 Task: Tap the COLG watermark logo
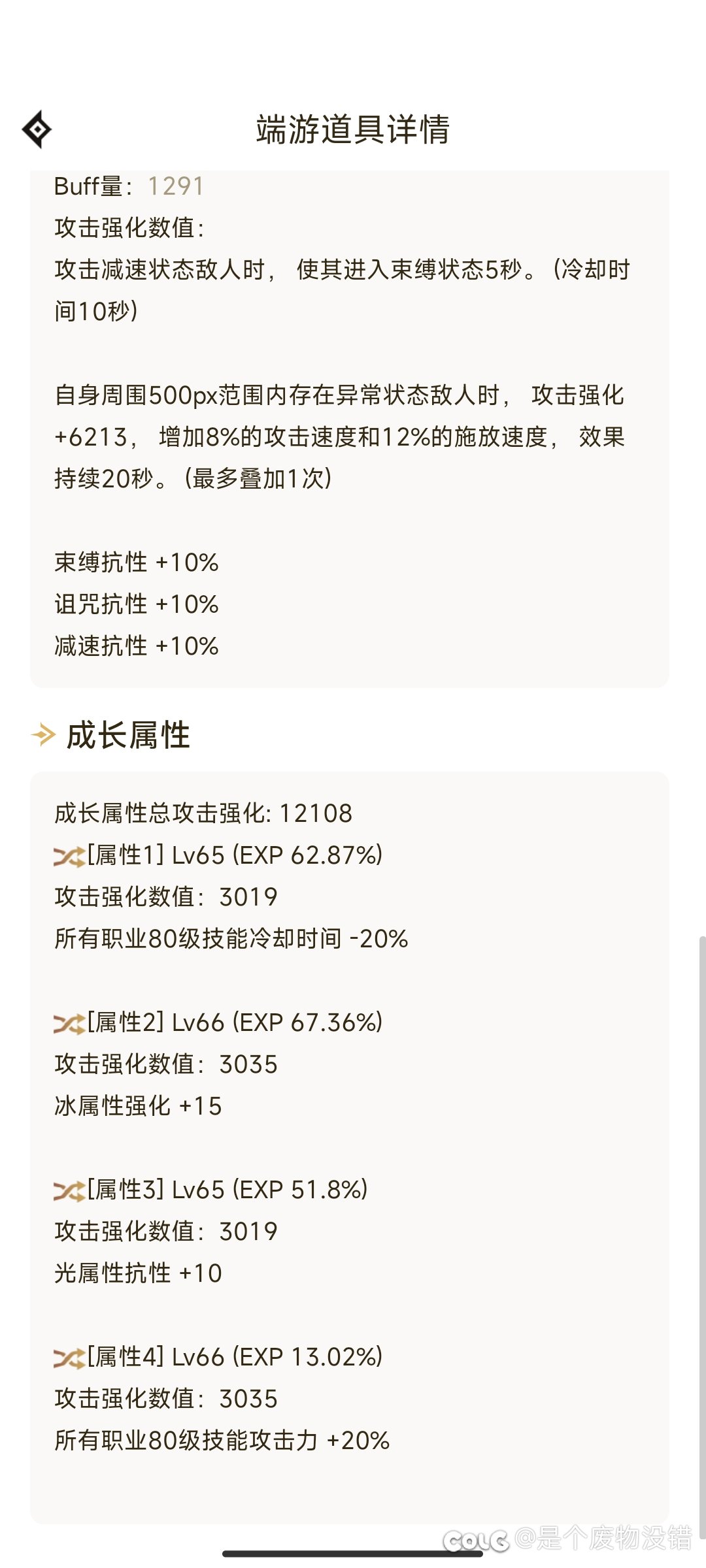point(476,1541)
